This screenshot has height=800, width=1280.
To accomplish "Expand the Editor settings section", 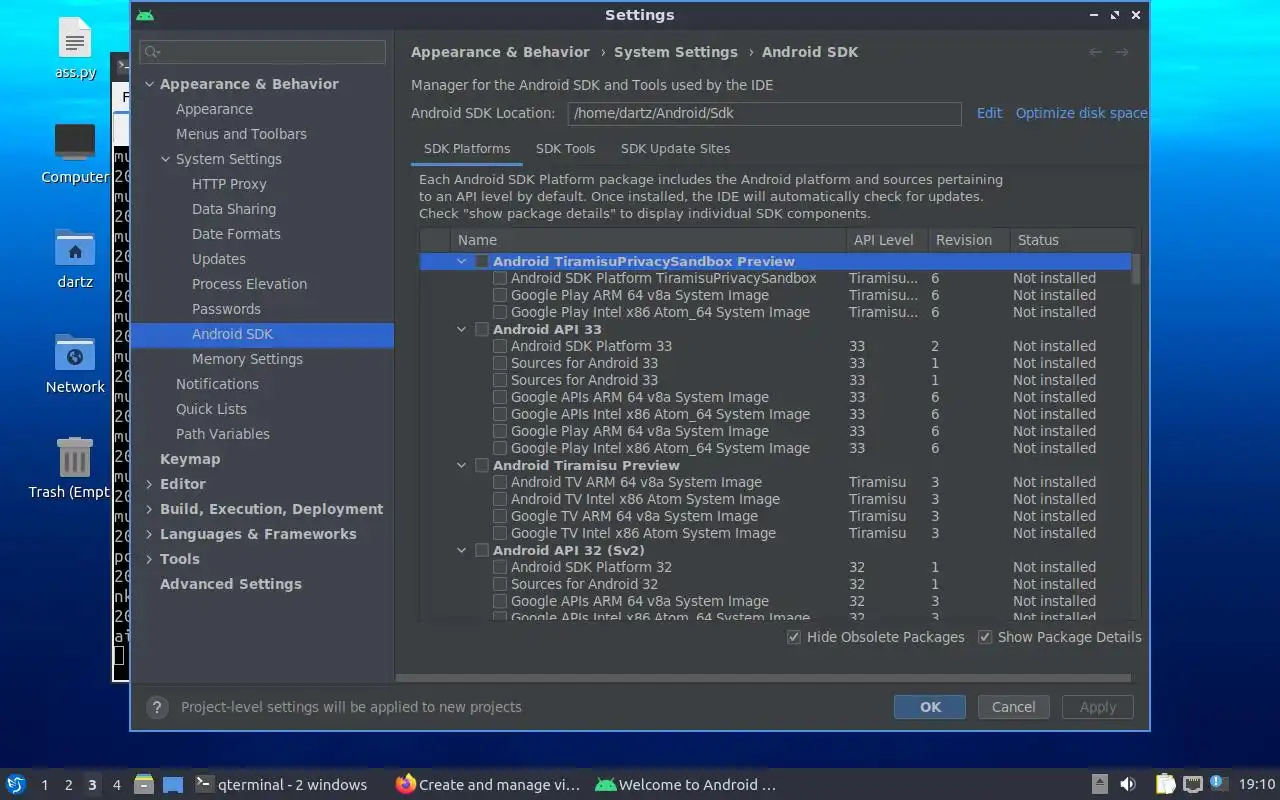I will 149,484.
